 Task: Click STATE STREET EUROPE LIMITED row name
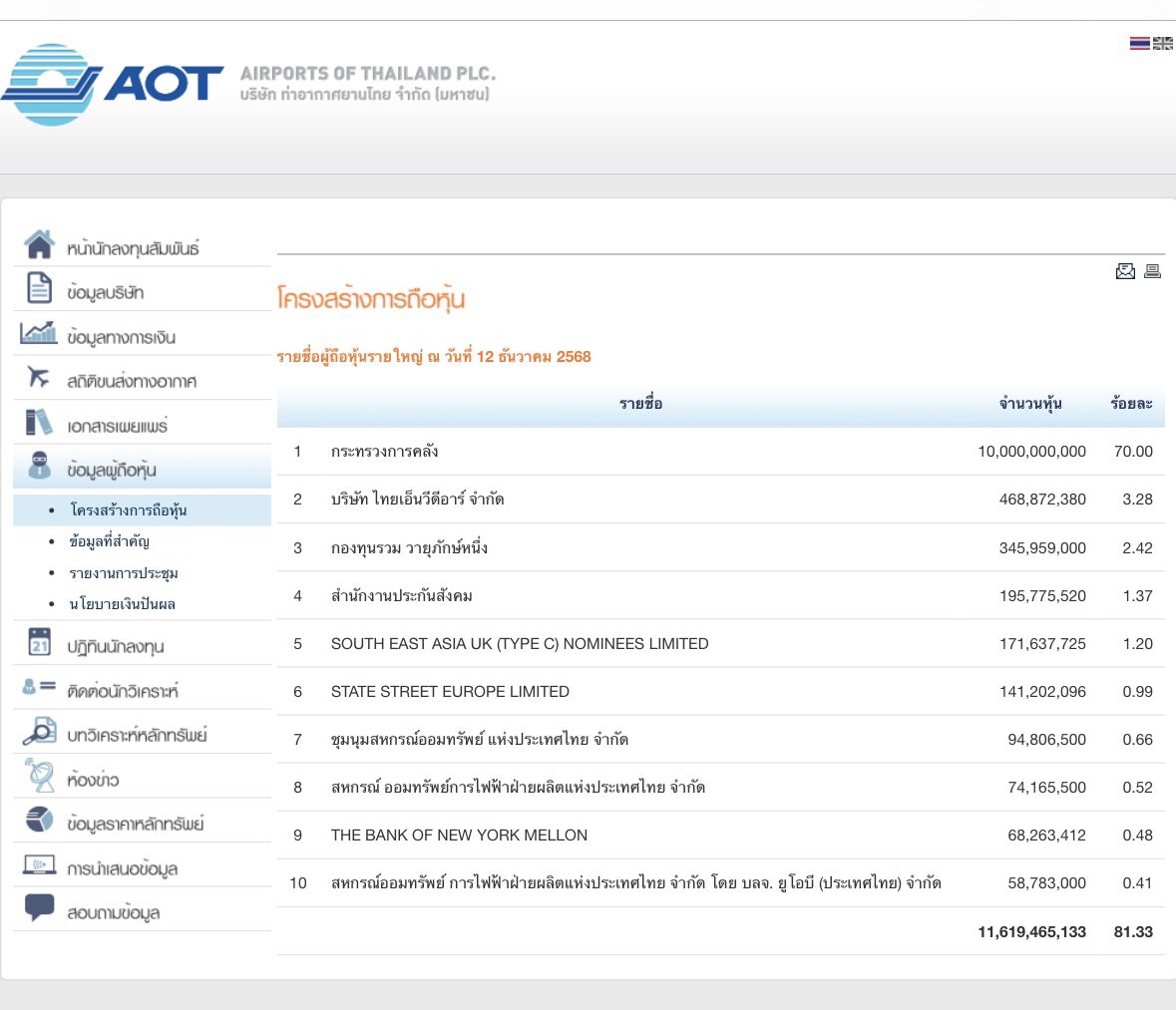point(450,691)
